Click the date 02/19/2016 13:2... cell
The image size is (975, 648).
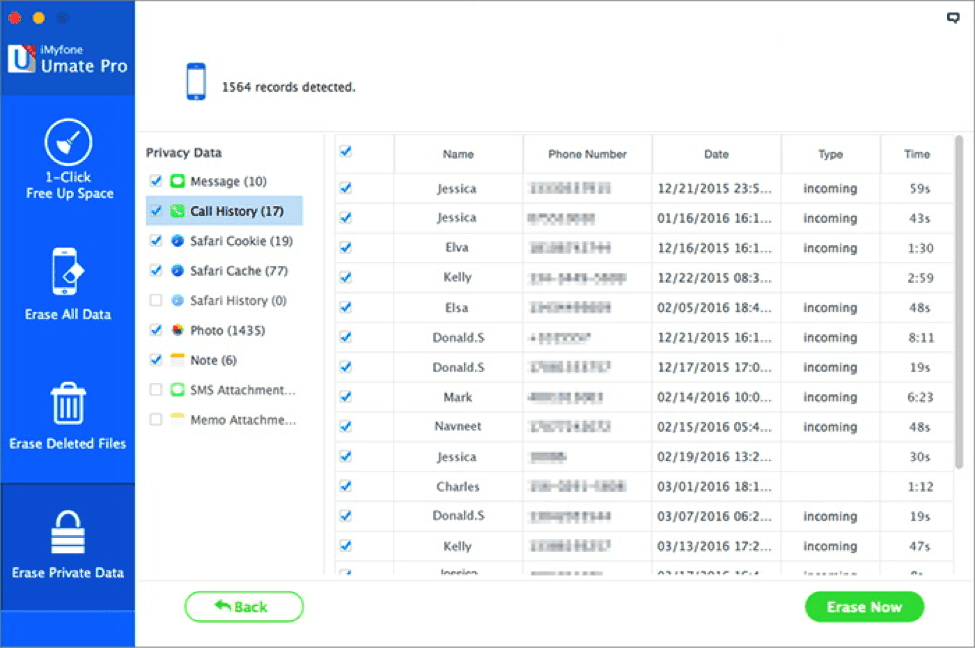714,456
